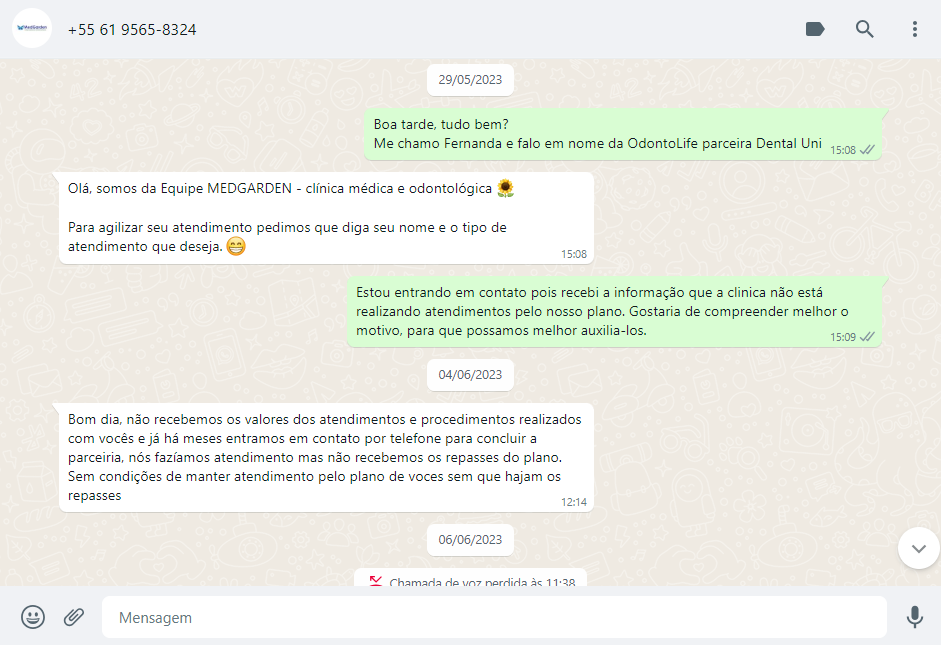Screen dimensions: 941x645
Task: Click the 29/05/2023 date badge
Action: 470,80
